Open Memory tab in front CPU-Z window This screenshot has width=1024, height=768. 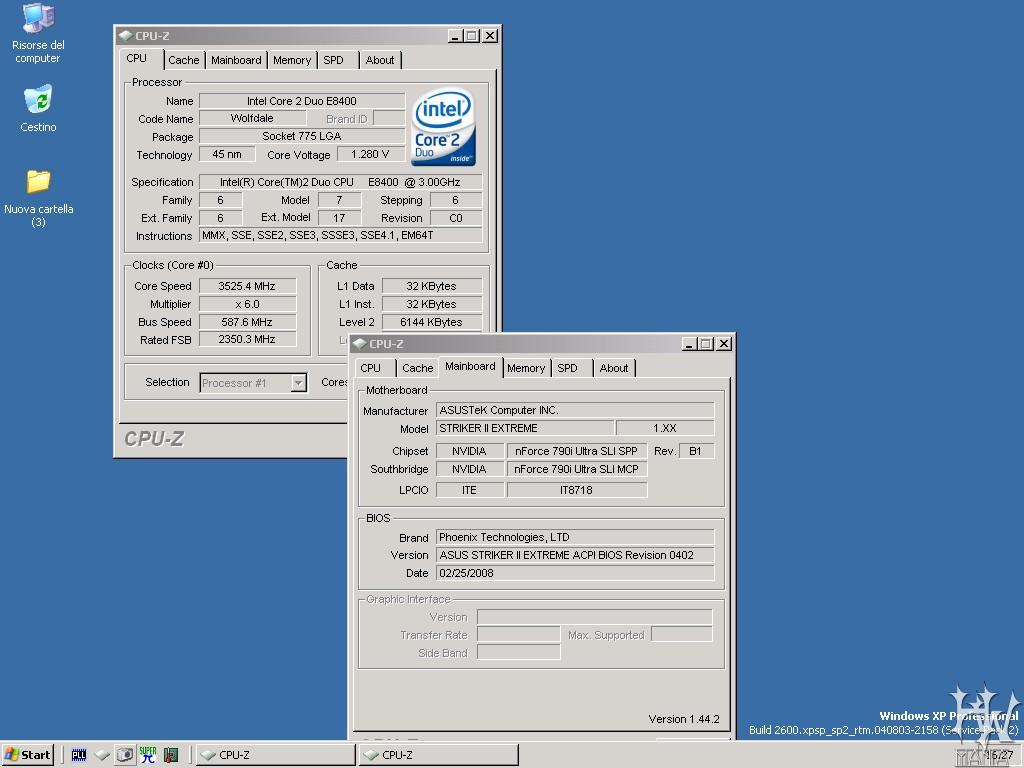click(526, 368)
